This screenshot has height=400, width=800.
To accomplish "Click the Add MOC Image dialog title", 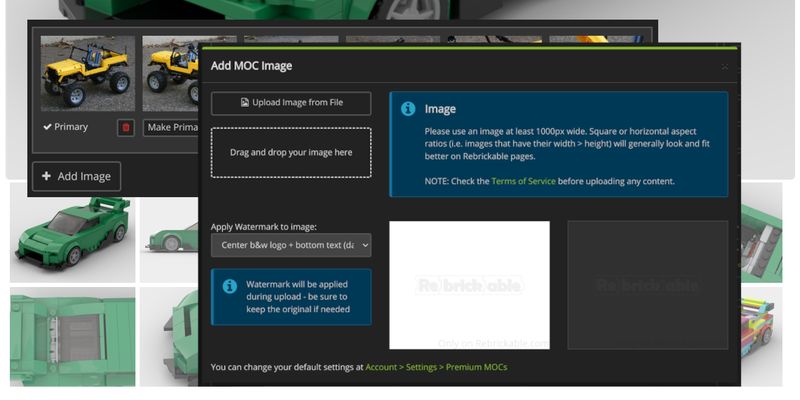I will [x=251, y=66].
